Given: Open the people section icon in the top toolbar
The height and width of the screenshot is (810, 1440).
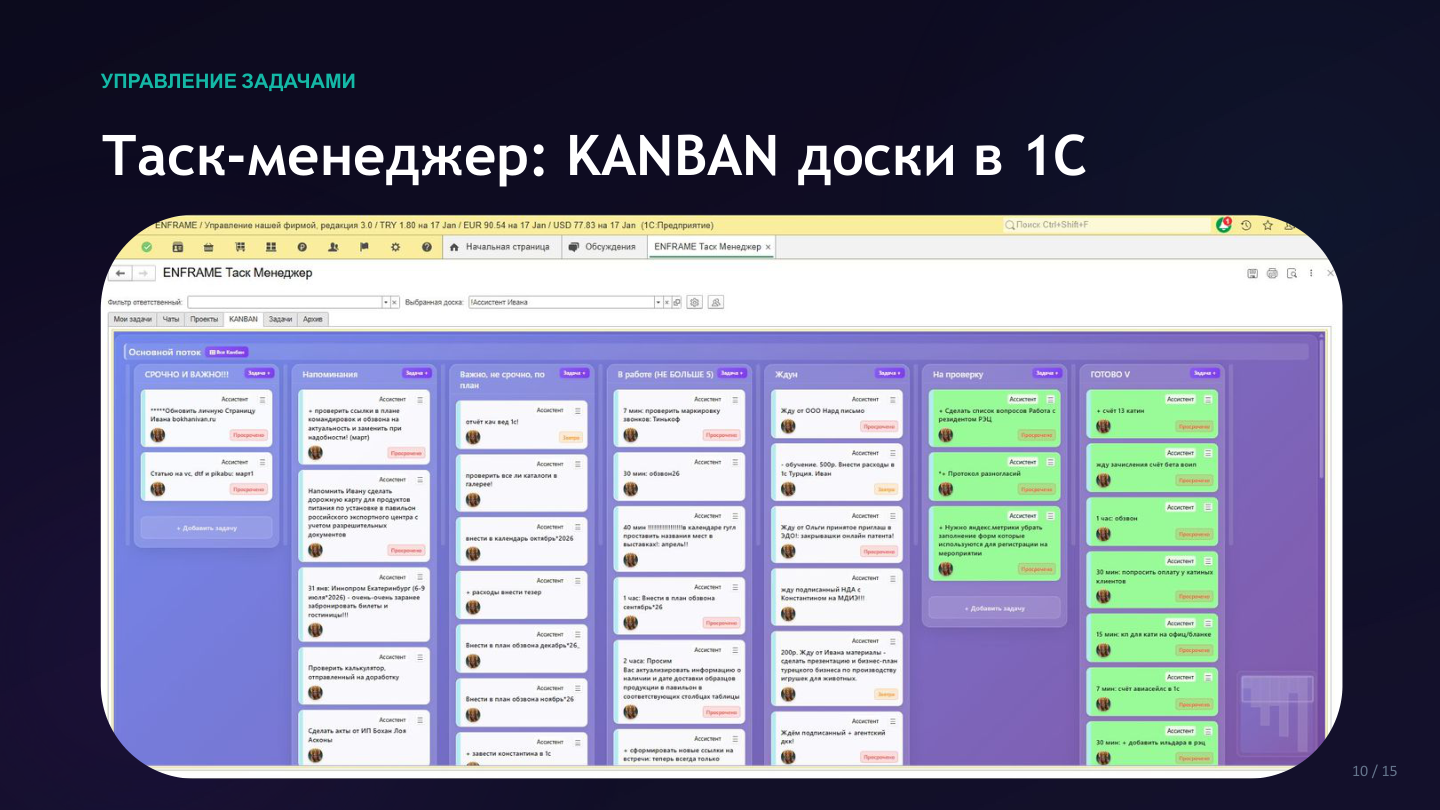Looking at the screenshot, I should pos(333,247).
